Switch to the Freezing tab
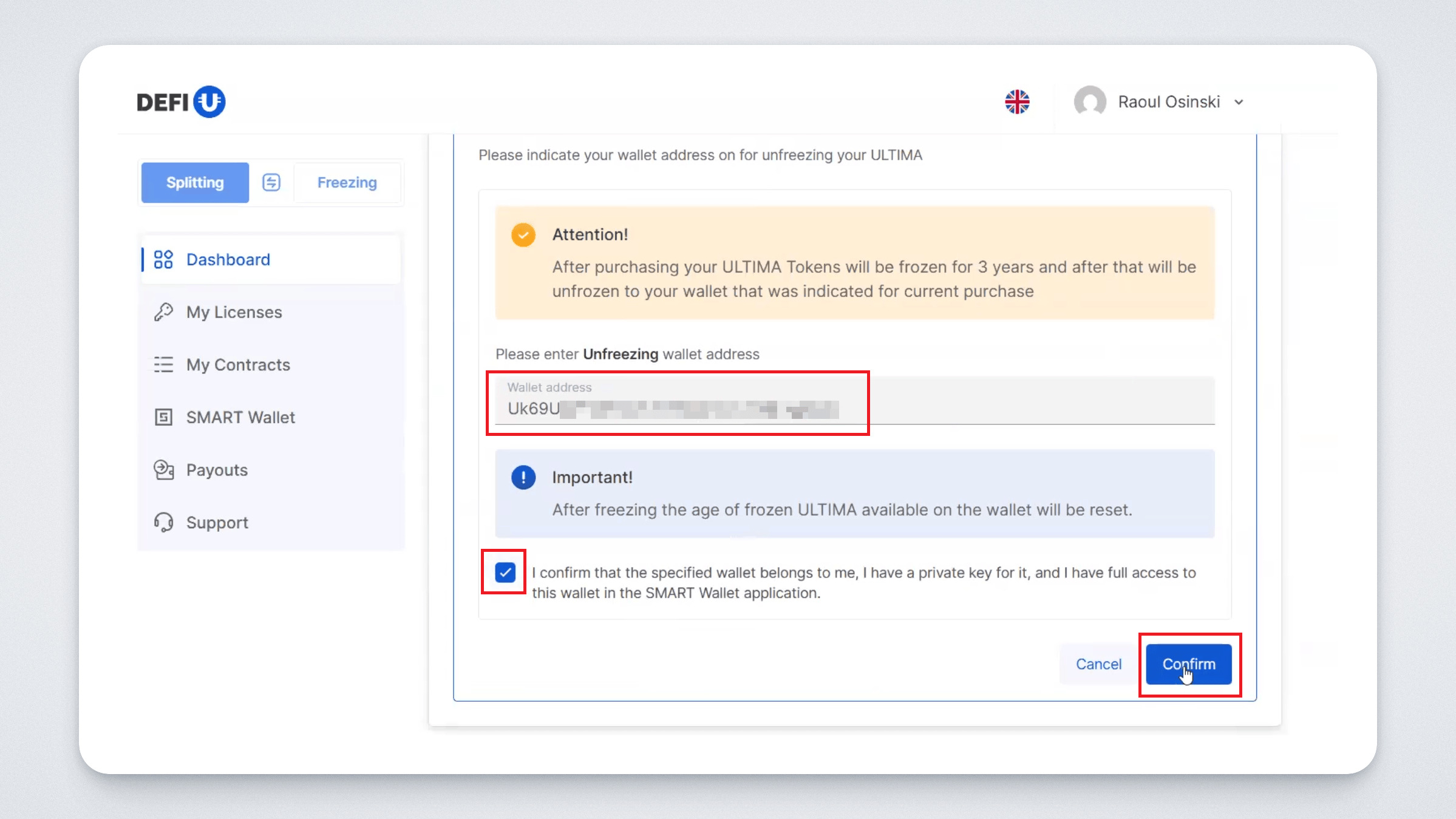This screenshot has width=1456, height=819. point(347,182)
